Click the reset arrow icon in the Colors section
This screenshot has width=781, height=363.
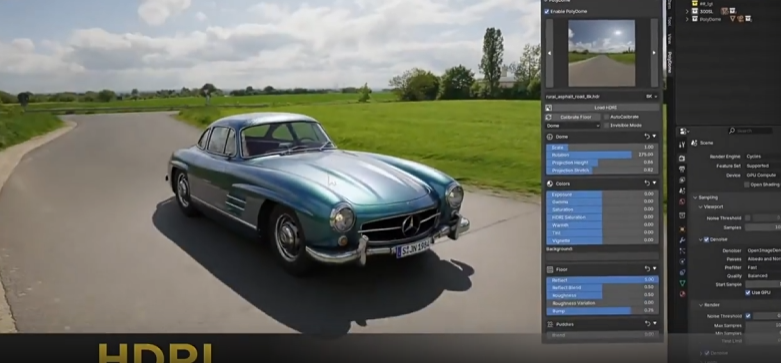(647, 184)
